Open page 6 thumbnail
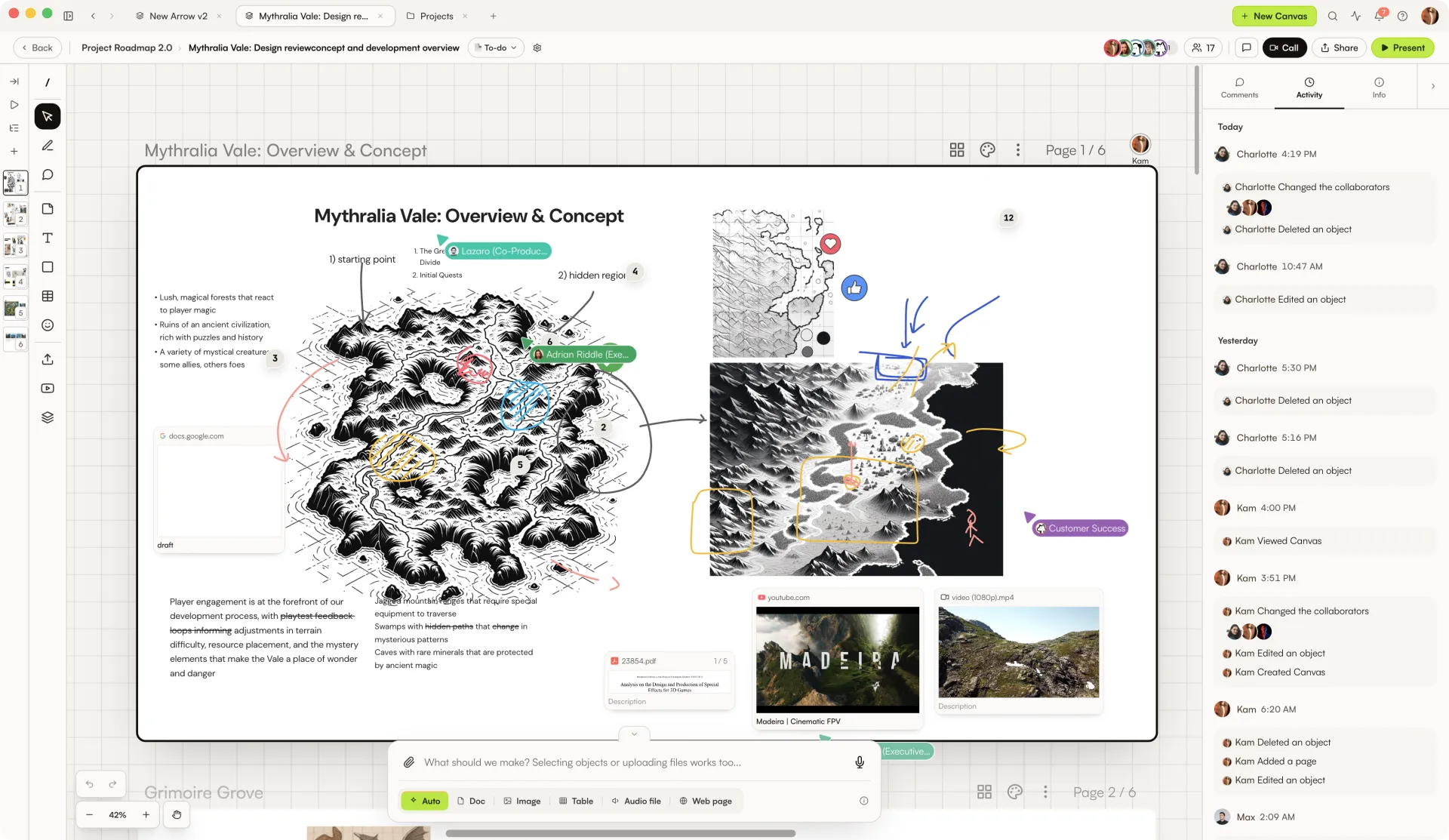 16,339
